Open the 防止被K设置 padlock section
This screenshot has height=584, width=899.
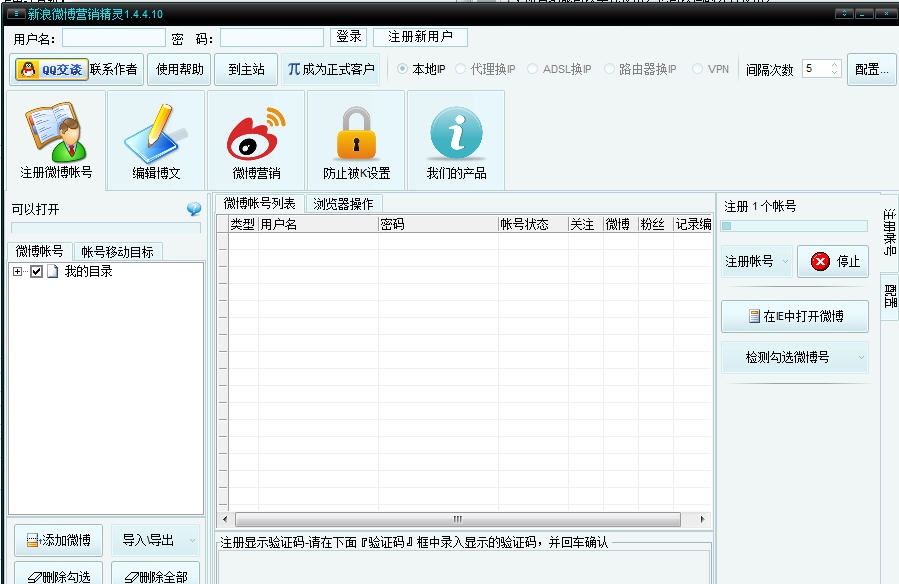356,140
